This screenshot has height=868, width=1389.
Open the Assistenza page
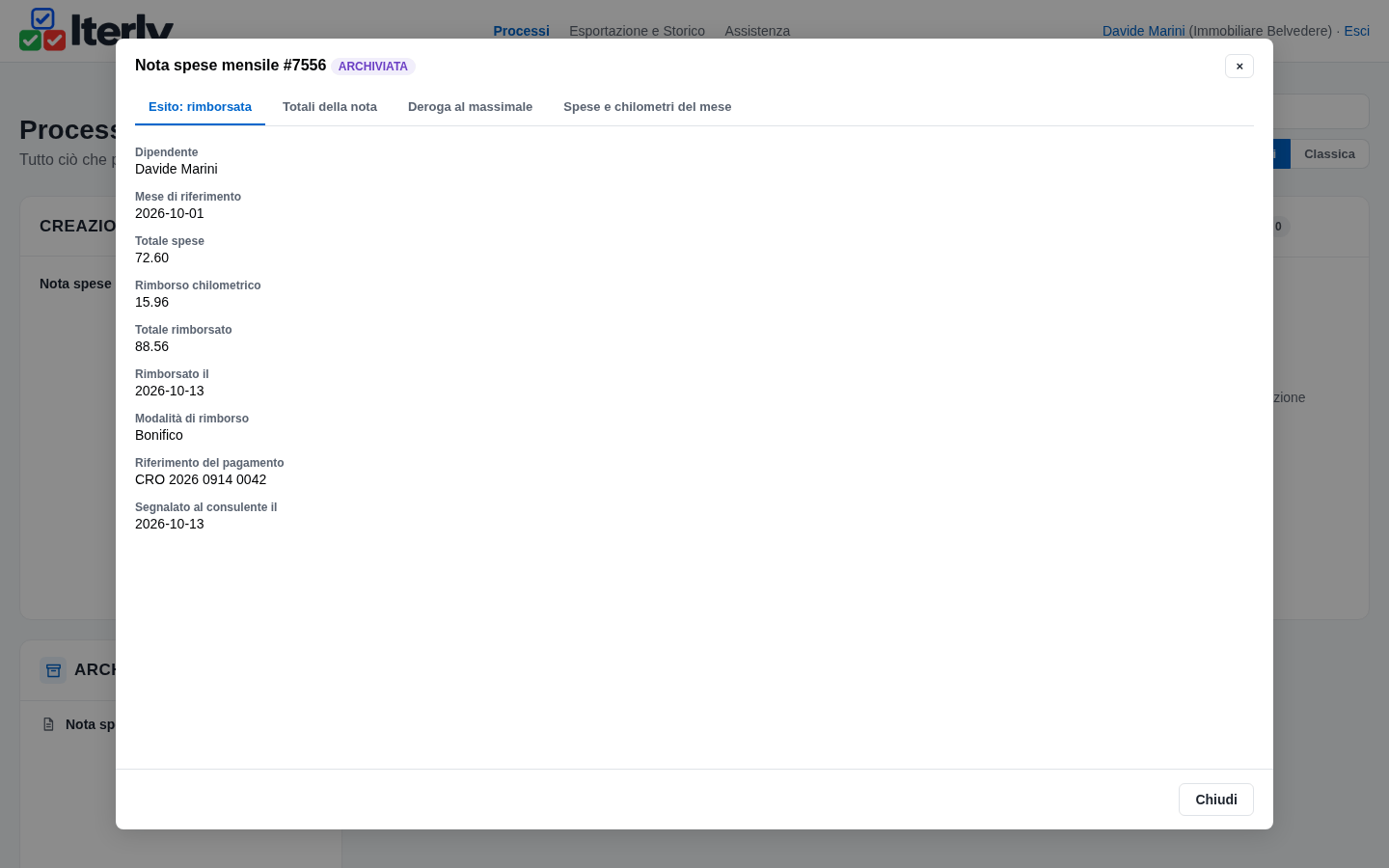[757, 31]
